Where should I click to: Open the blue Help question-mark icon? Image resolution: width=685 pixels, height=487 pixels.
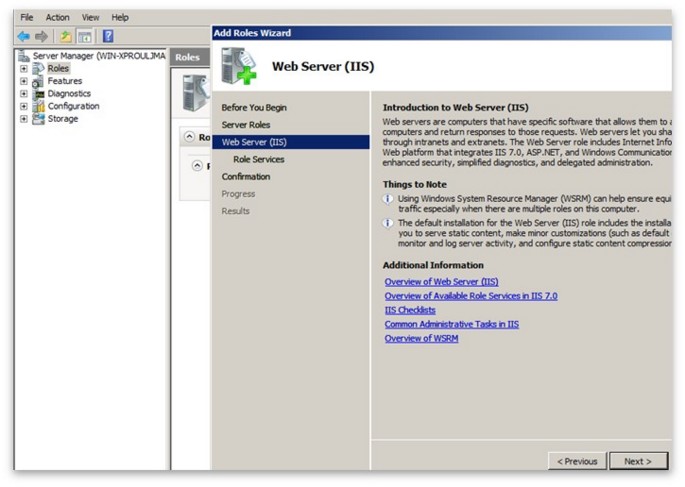(x=108, y=36)
